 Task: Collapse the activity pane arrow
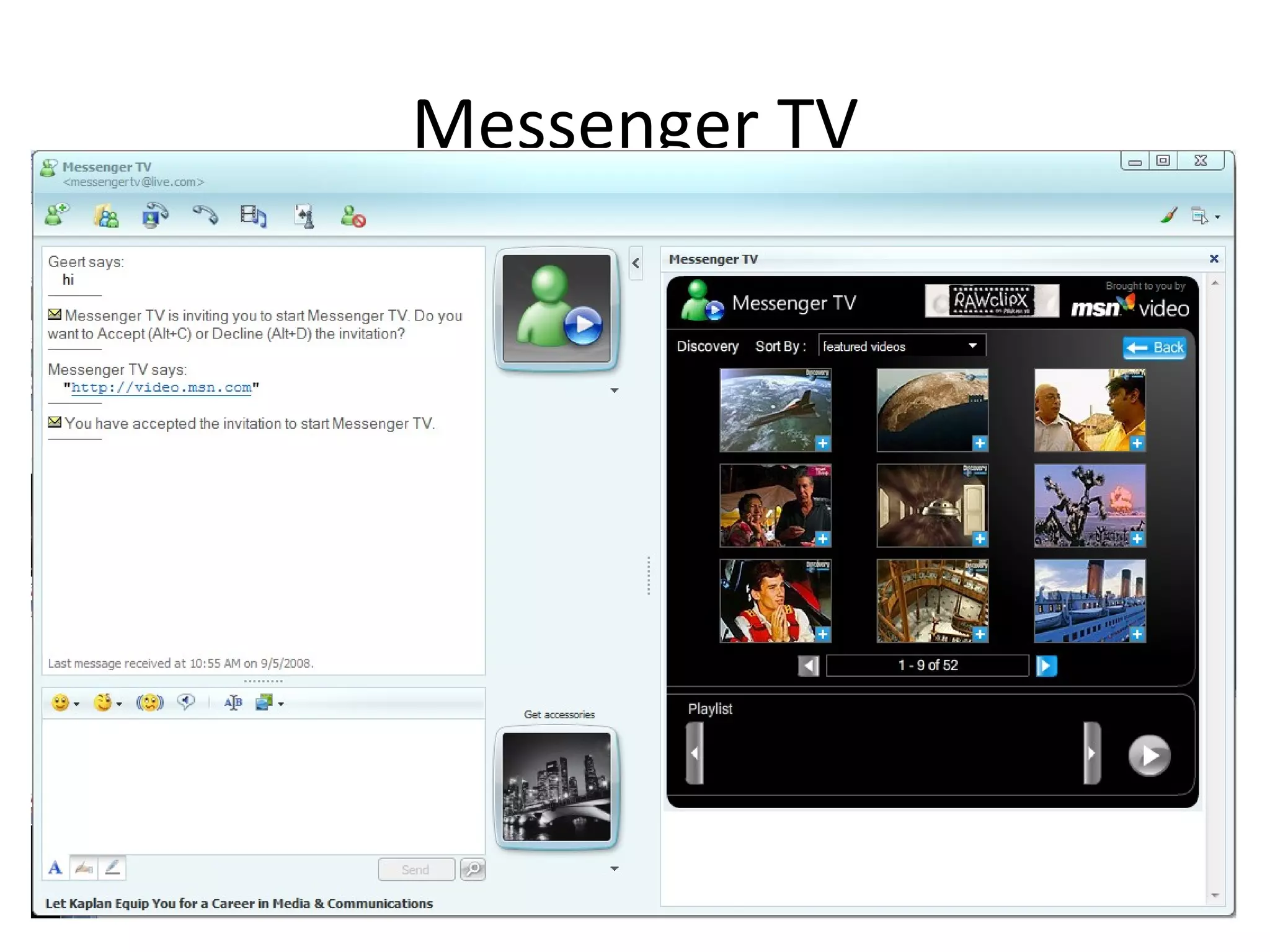tap(636, 263)
